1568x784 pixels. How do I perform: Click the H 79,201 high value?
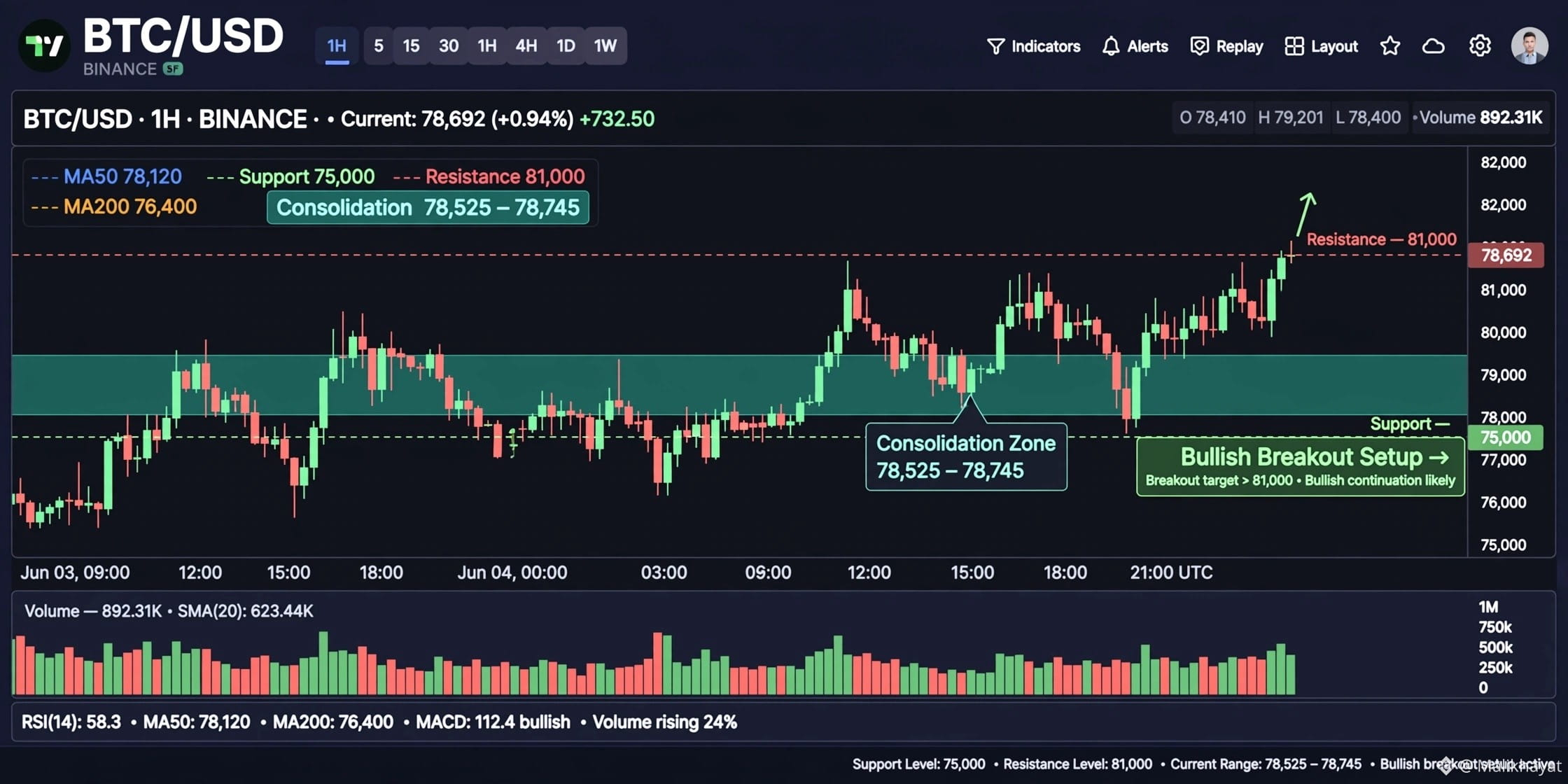pos(1291,118)
